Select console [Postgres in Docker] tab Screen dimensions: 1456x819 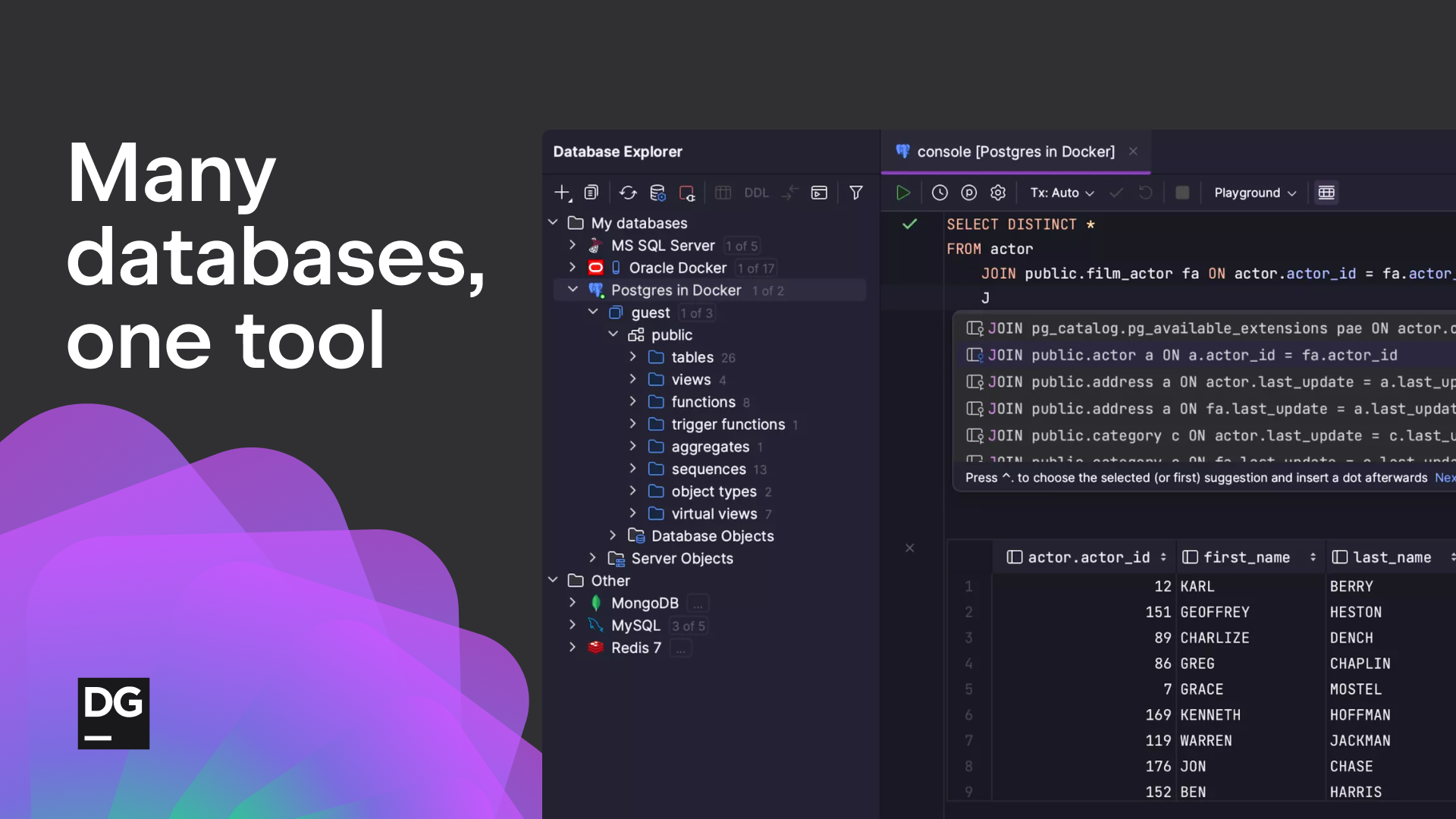tap(1015, 152)
